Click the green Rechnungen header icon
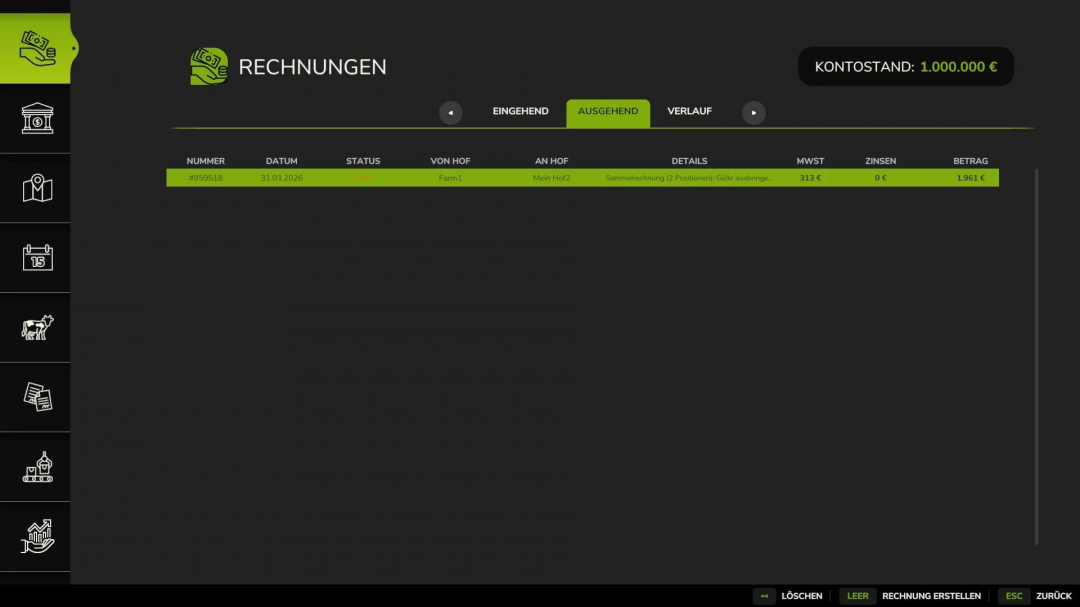 pyautogui.click(x=208, y=66)
